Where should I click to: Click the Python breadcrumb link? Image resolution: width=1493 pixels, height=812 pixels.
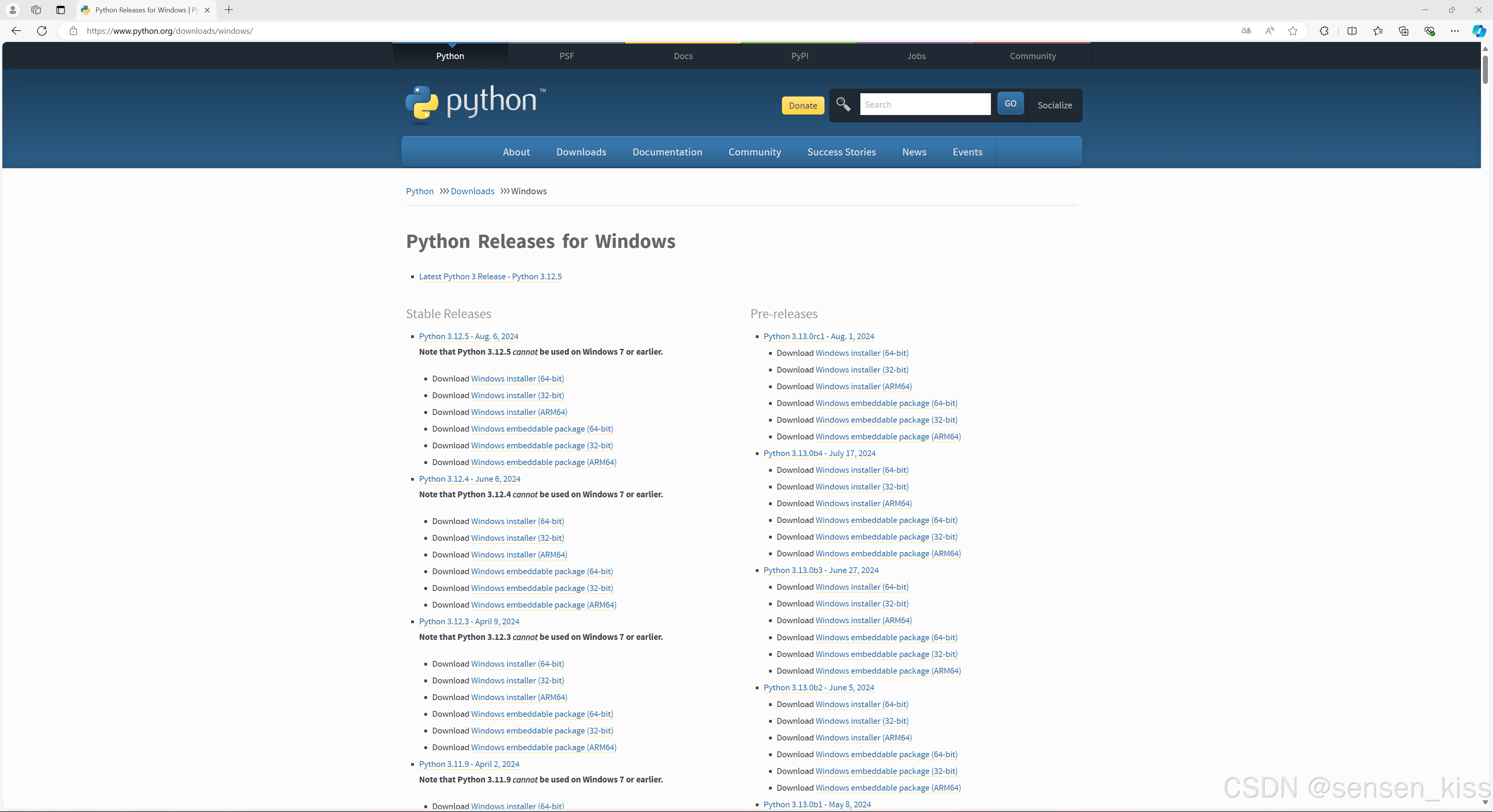click(420, 191)
